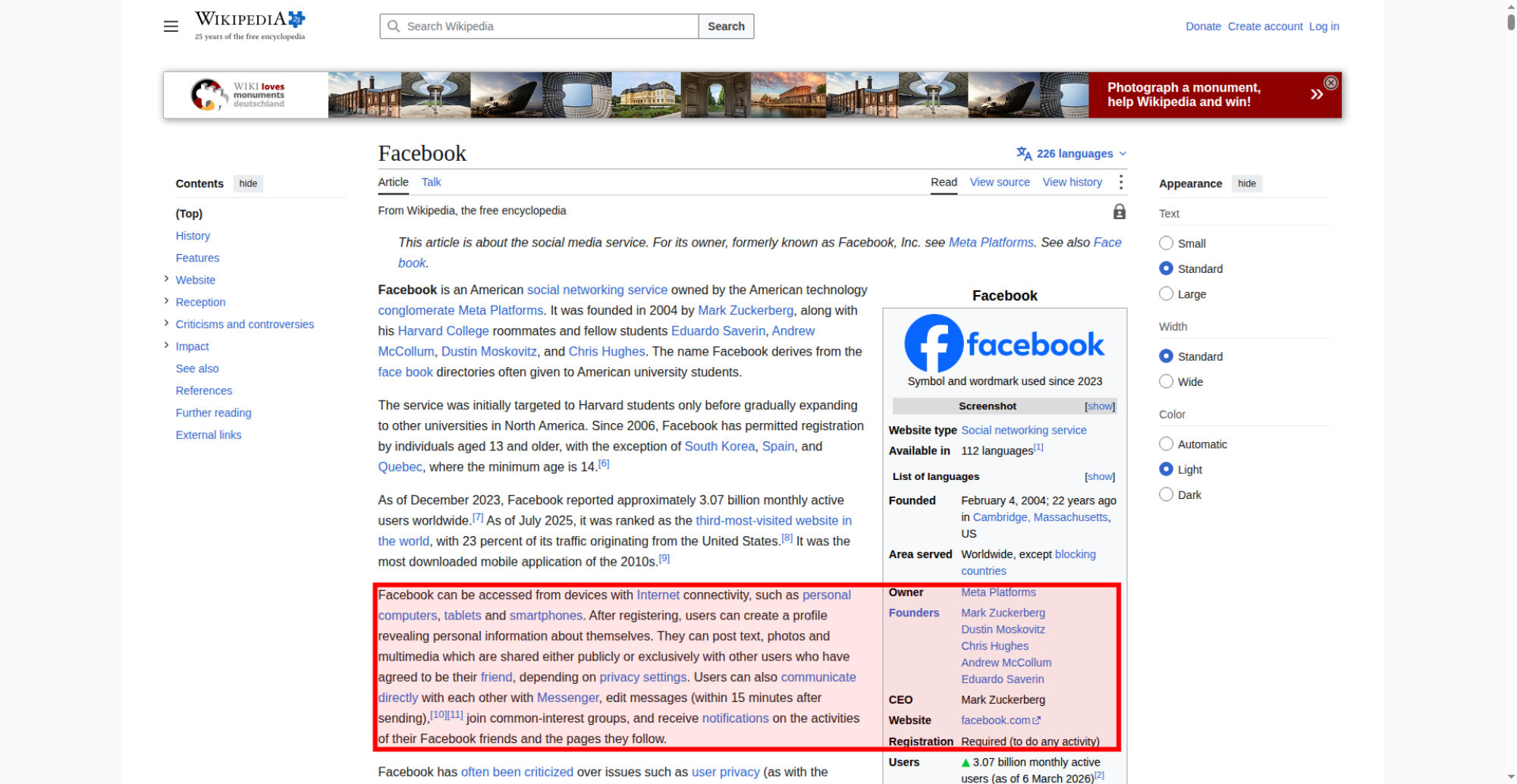The width and height of the screenshot is (1517, 784).
Task: Open the Mark Zuckerberg link in infobox
Action: (1003, 613)
